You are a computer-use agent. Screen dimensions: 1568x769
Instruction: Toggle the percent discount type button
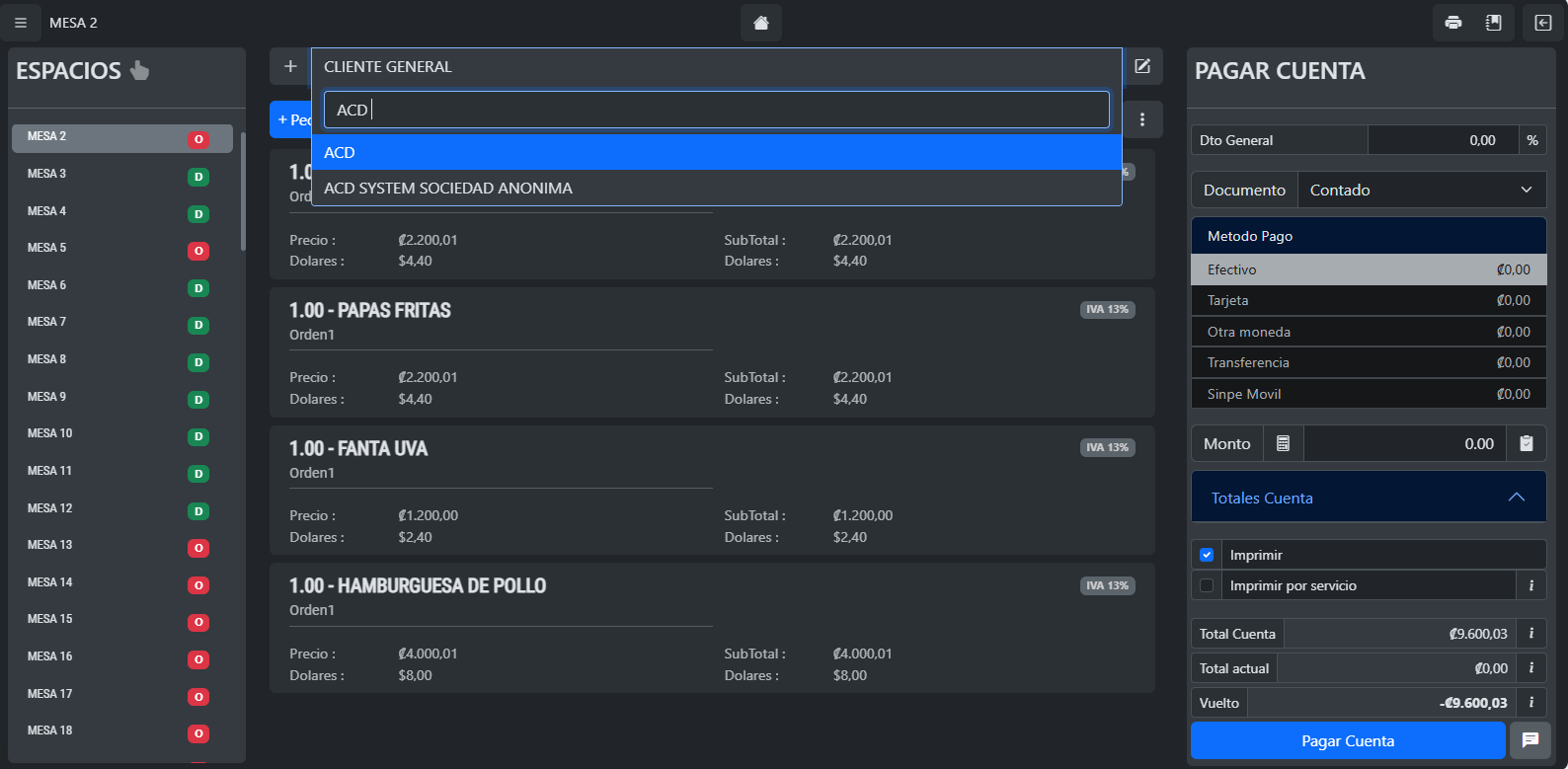(1531, 140)
